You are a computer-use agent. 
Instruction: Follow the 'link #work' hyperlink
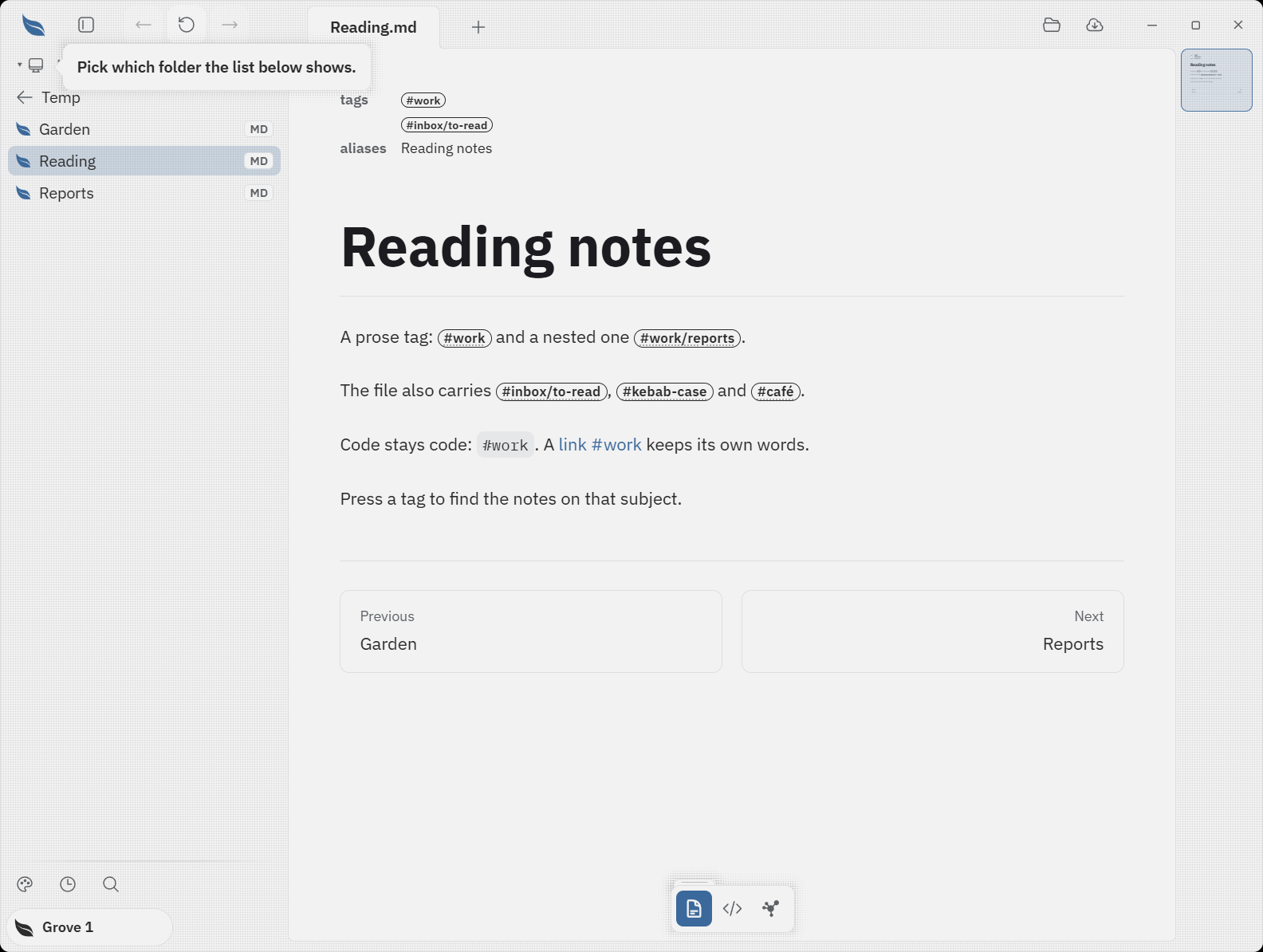pos(600,445)
